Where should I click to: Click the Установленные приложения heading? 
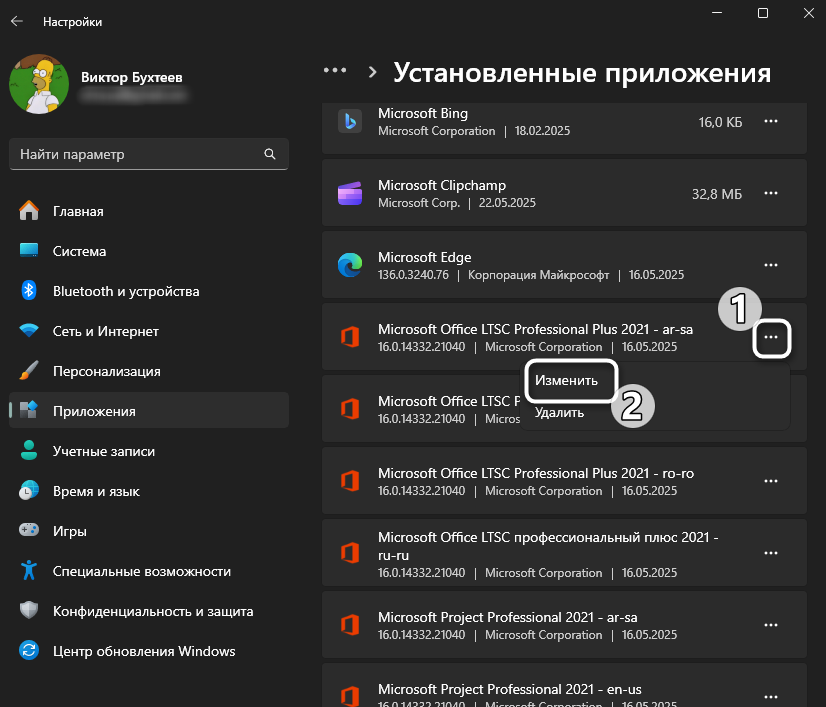(582, 73)
